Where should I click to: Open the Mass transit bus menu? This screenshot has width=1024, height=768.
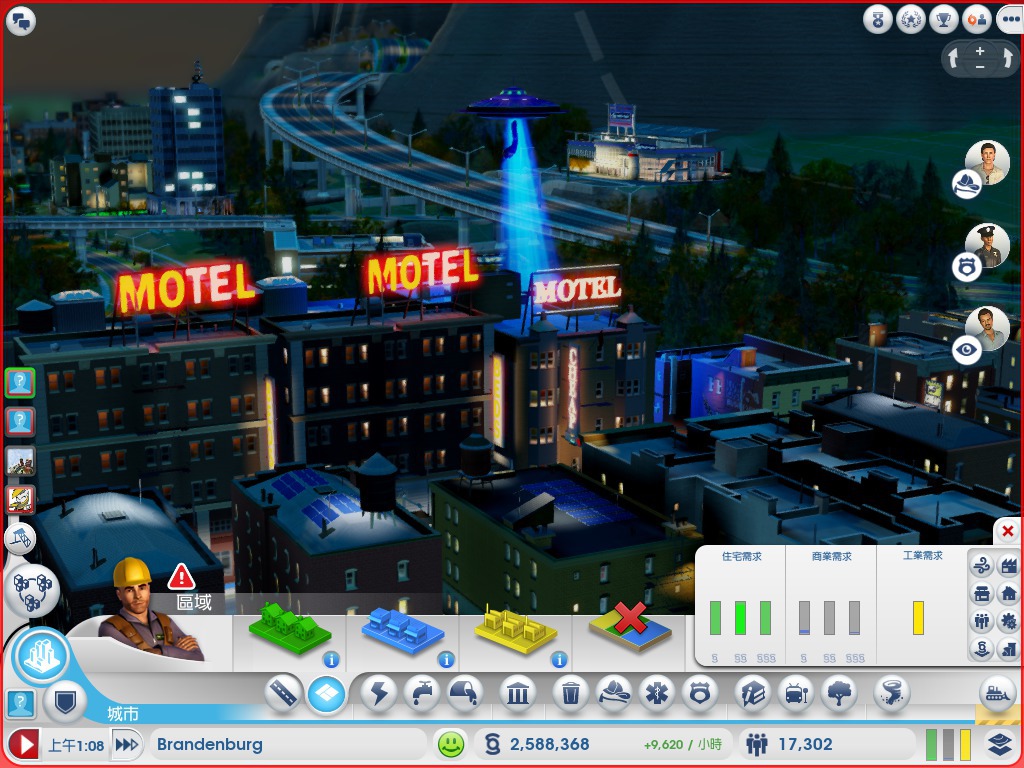[x=795, y=694]
